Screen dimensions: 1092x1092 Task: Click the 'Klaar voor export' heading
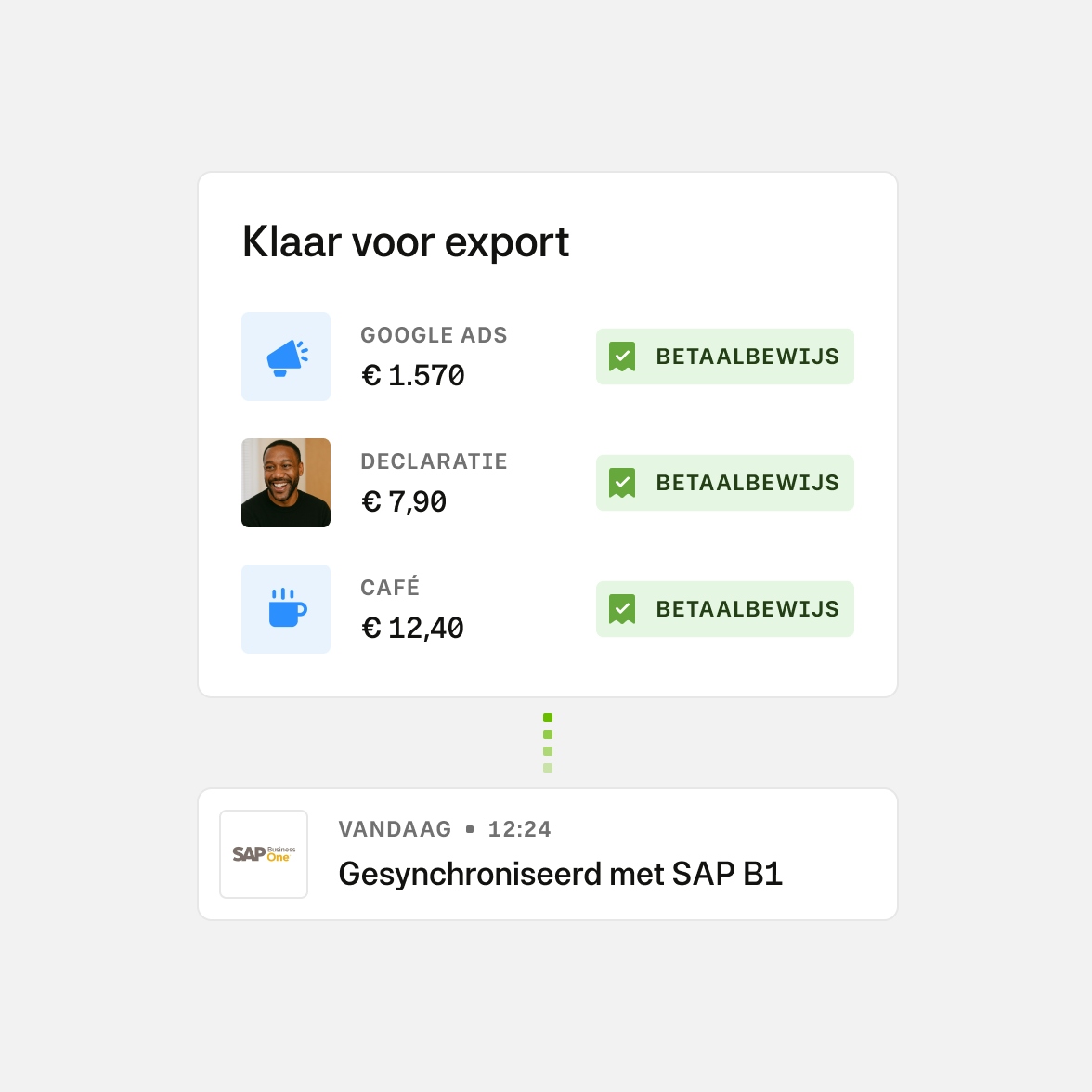pos(405,242)
